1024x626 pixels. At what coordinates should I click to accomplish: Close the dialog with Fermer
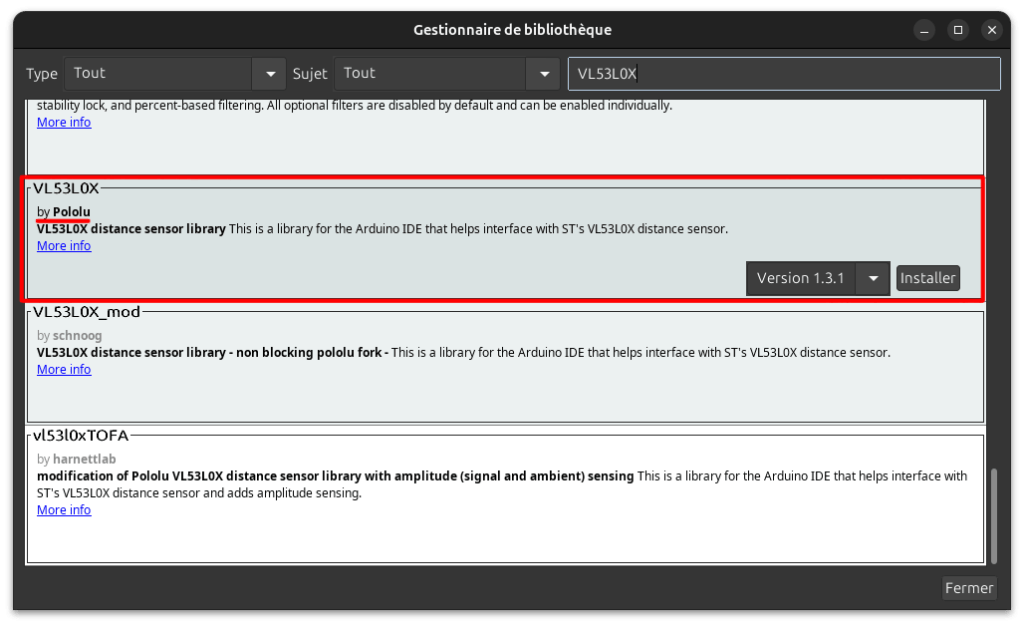(x=968, y=588)
